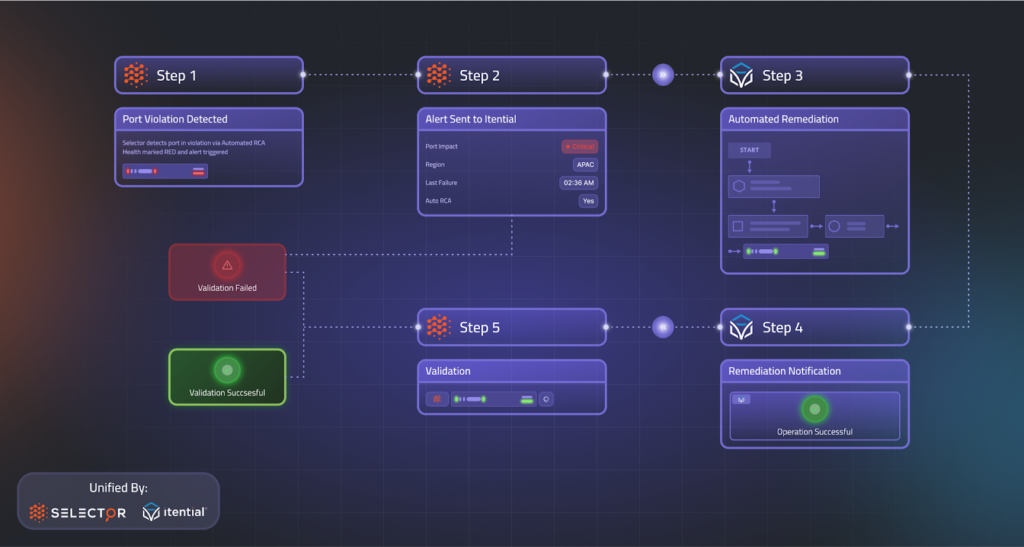The height and width of the screenshot is (547, 1024).
Task: Click the Operation Successful text
Action: pos(814,432)
